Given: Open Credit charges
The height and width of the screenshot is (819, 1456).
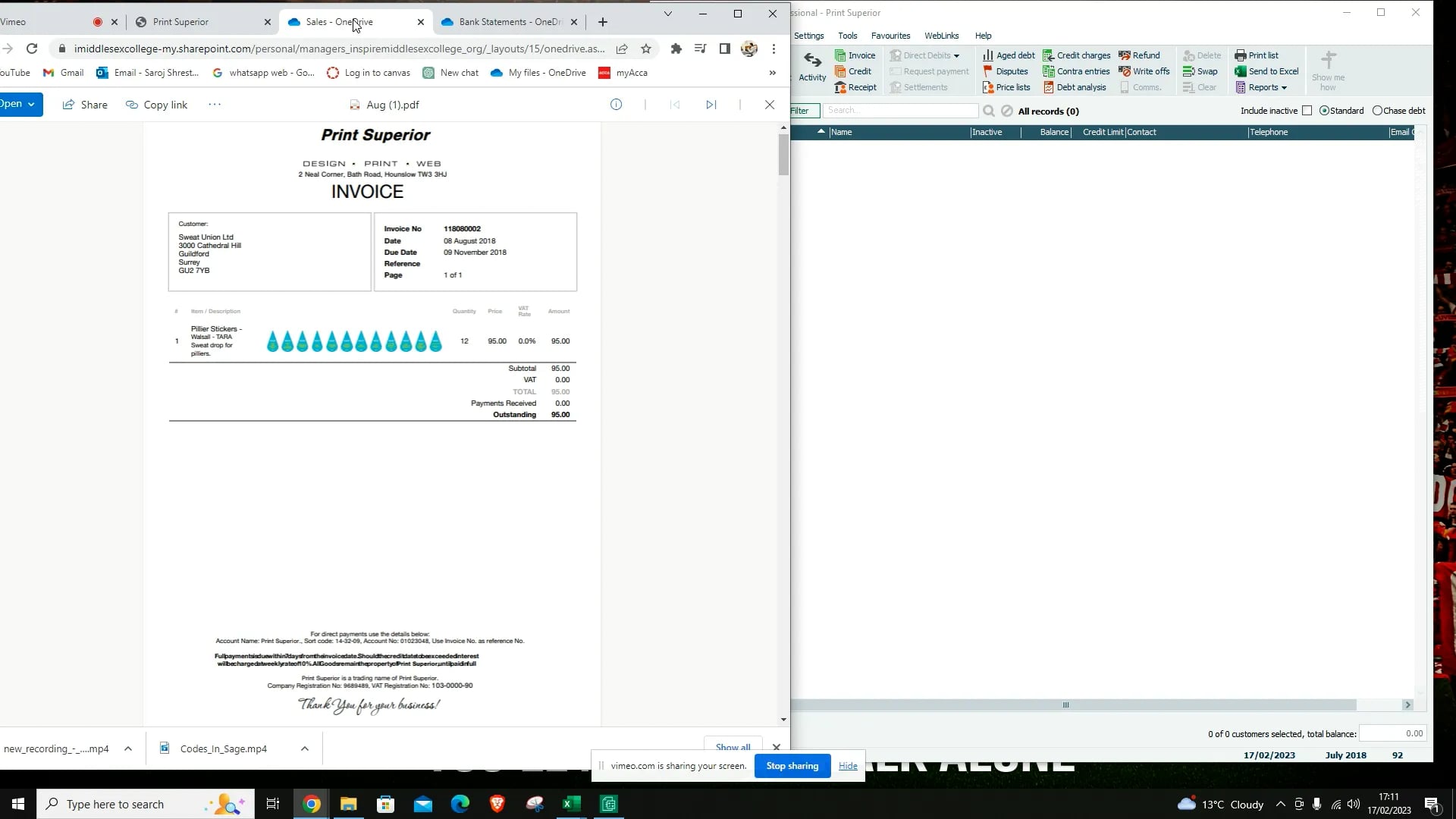Looking at the screenshot, I should coord(1076,55).
